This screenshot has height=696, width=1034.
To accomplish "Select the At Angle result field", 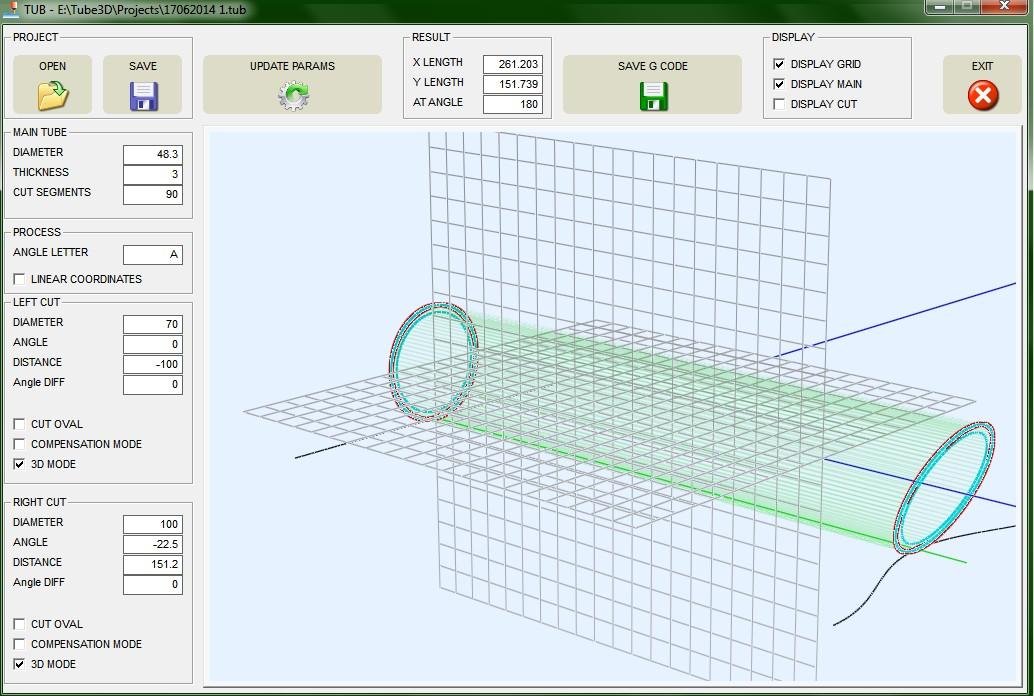I will 514,103.
